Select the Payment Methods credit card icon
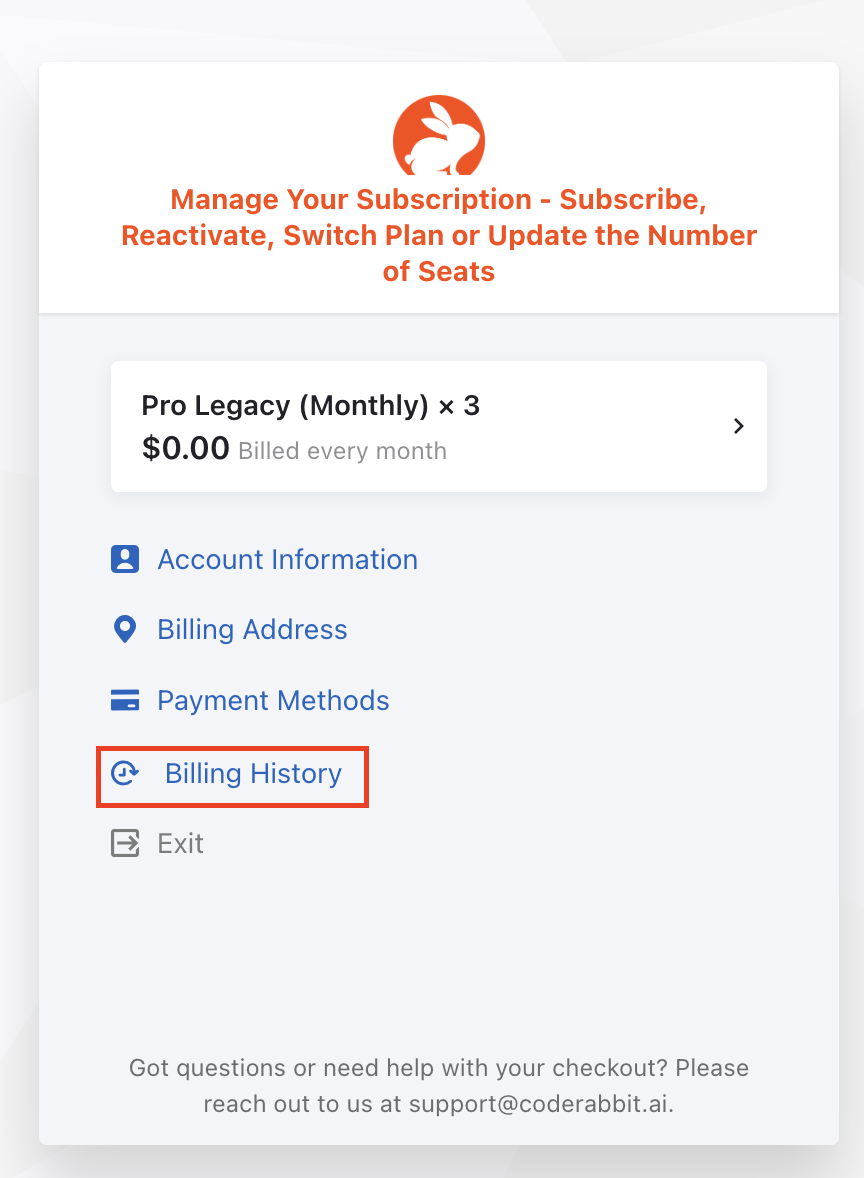 [x=124, y=700]
